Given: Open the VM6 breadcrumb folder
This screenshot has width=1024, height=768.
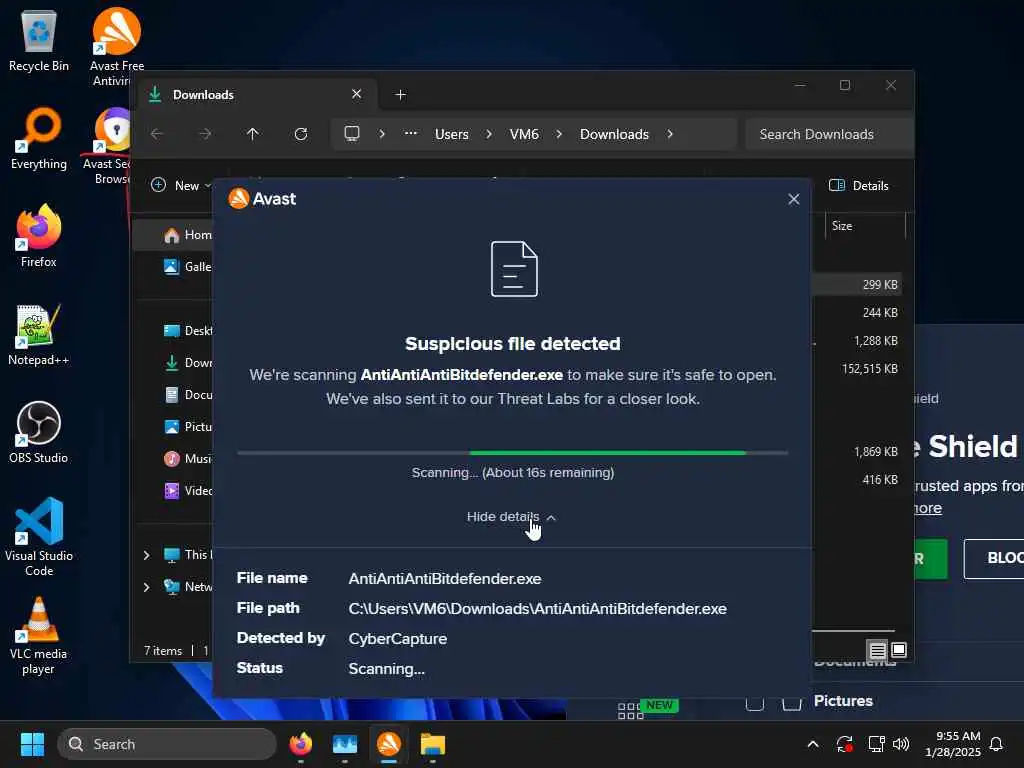Looking at the screenshot, I should 524,134.
